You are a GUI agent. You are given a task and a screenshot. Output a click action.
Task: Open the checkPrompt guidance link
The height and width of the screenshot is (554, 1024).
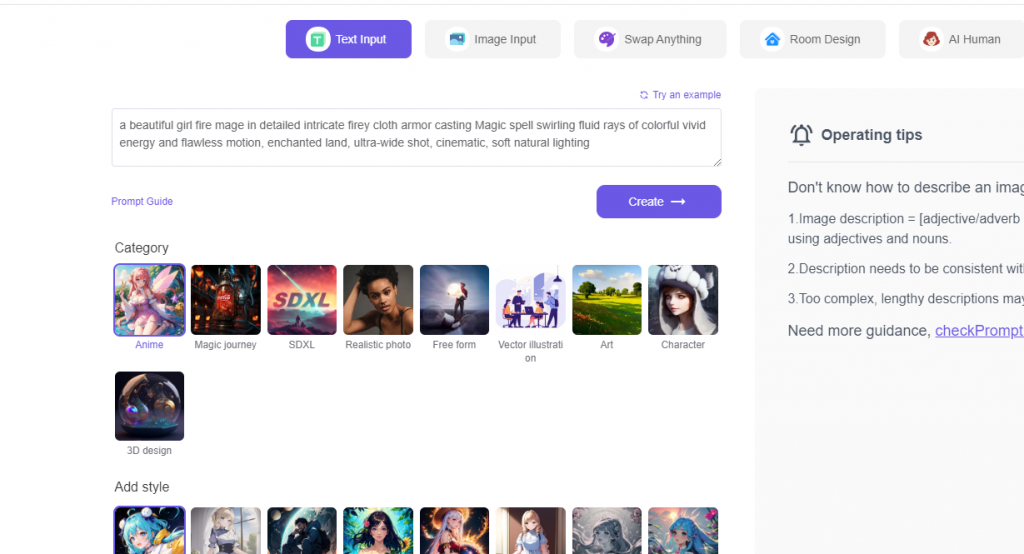pyautogui.click(x=978, y=331)
